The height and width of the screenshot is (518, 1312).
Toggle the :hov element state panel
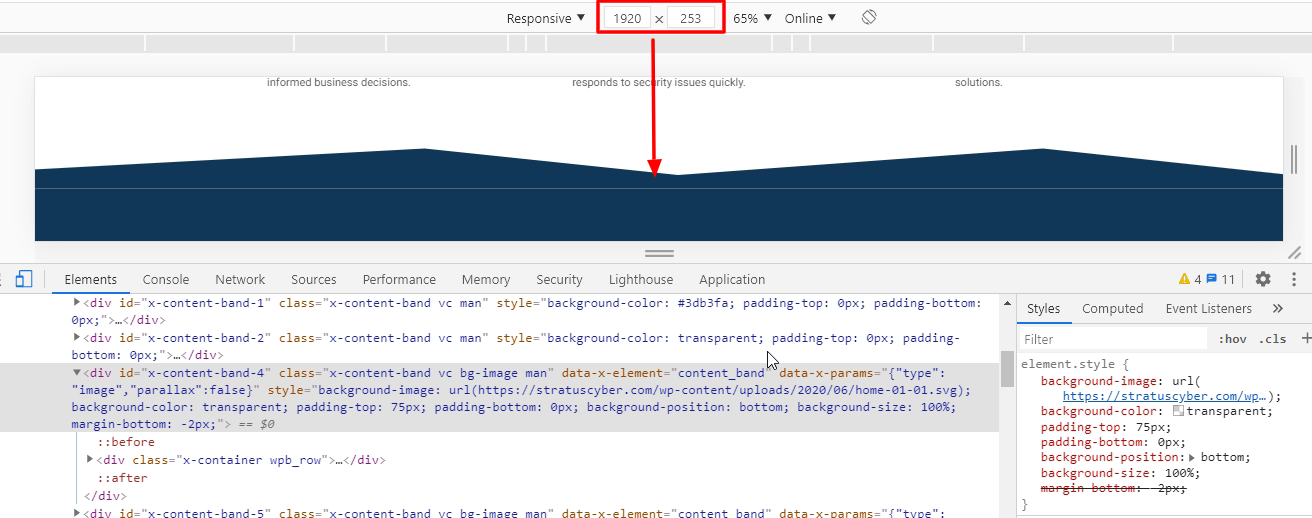pyautogui.click(x=1232, y=339)
